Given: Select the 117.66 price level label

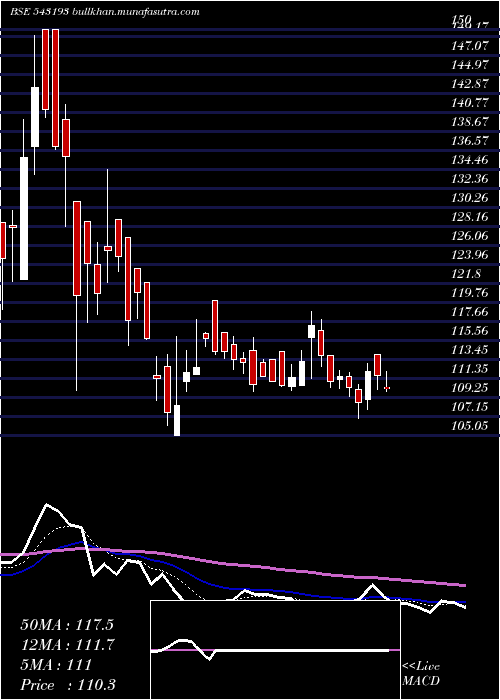Looking at the screenshot, I should (470, 312).
